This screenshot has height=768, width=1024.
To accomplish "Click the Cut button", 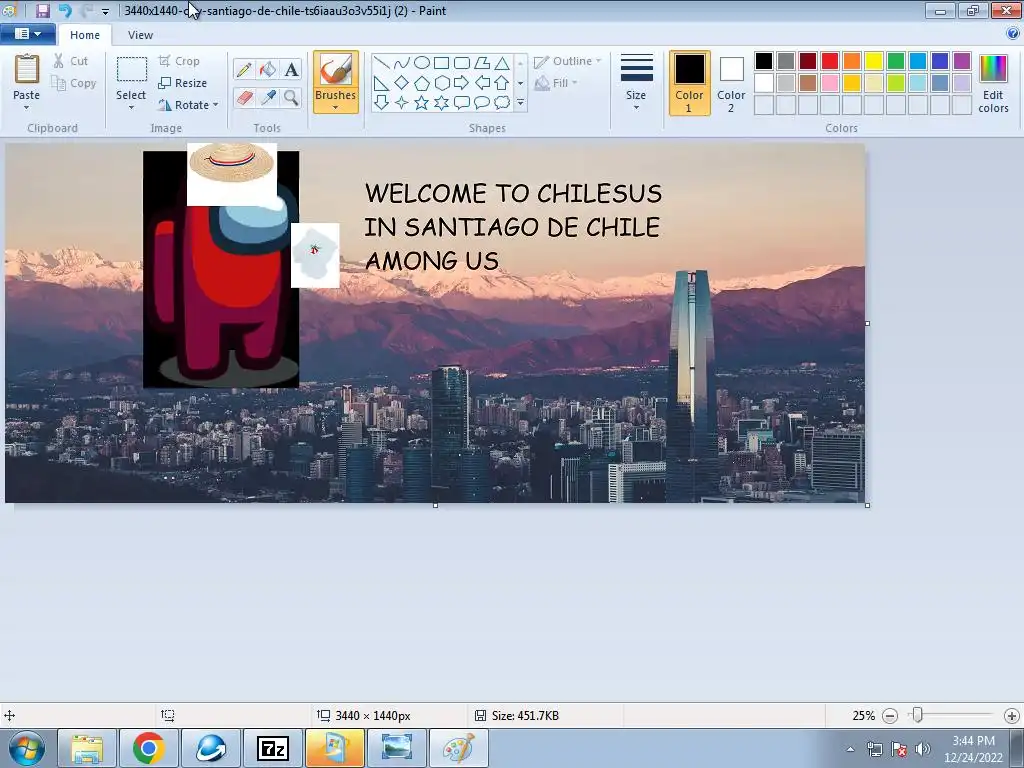I will coord(71,61).
